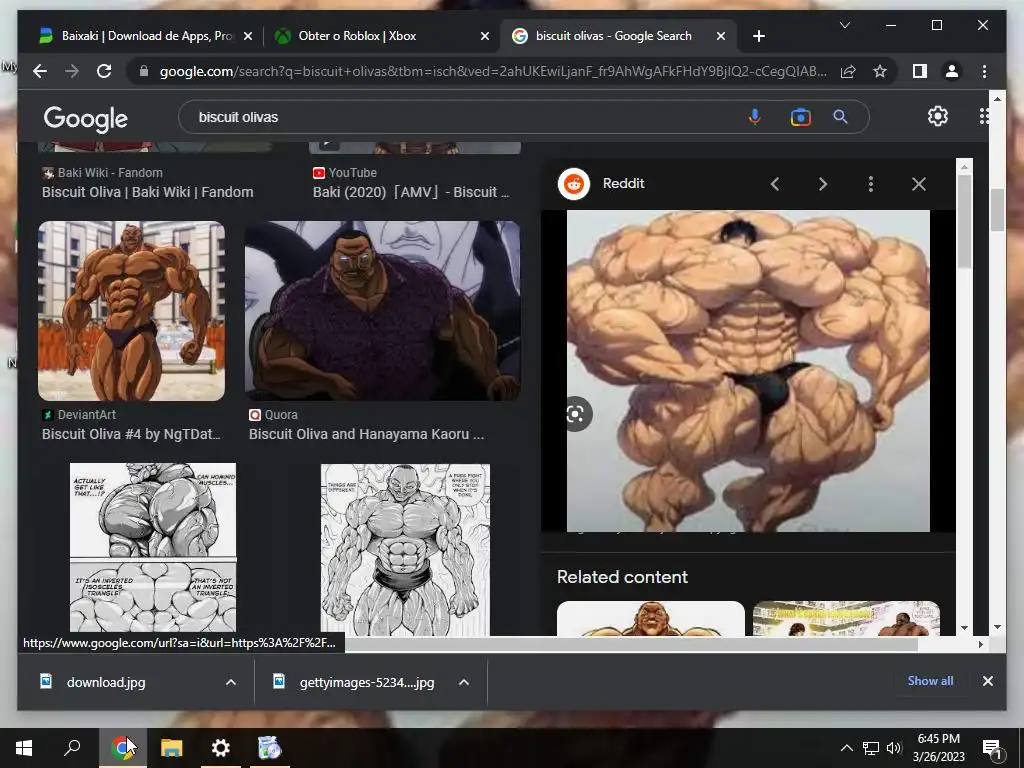Search by image with Google Lens camera

pyautogui.click(x=800, y=117)
